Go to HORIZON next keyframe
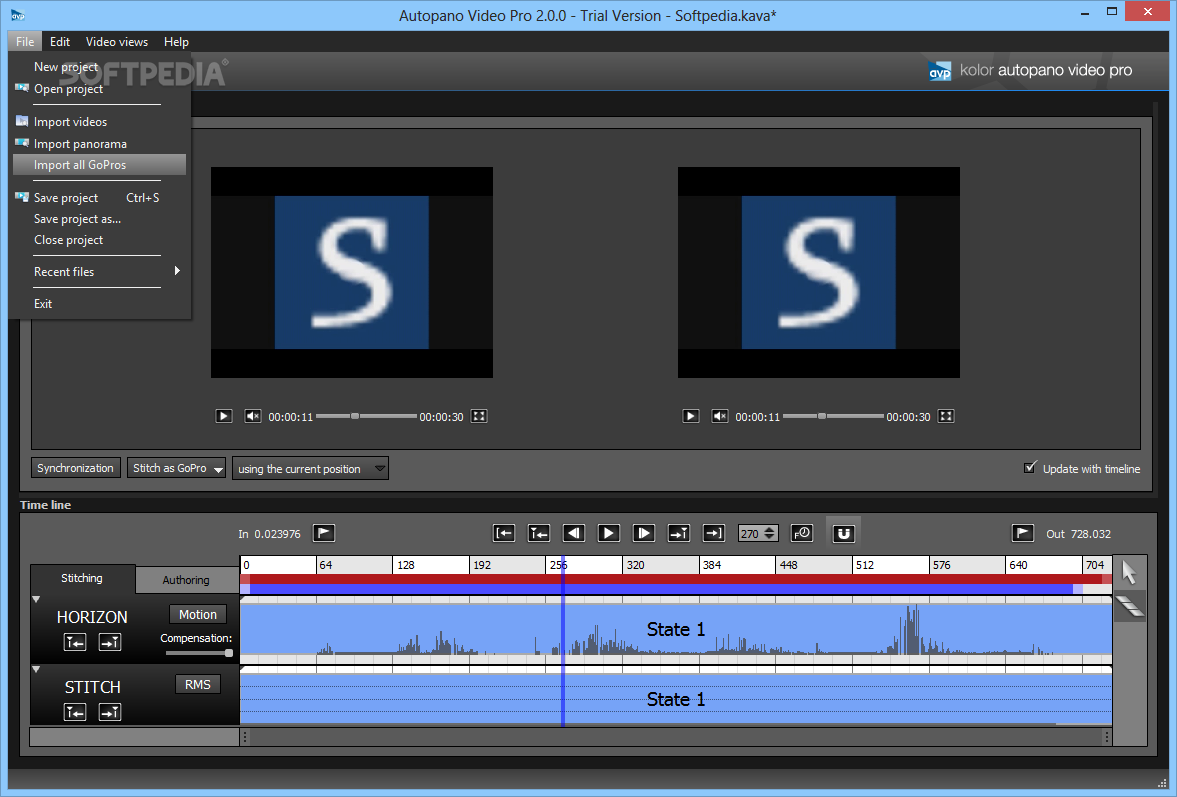This screenshot has height=797, width=1177. pyautogui.click(x=110, y=642)
